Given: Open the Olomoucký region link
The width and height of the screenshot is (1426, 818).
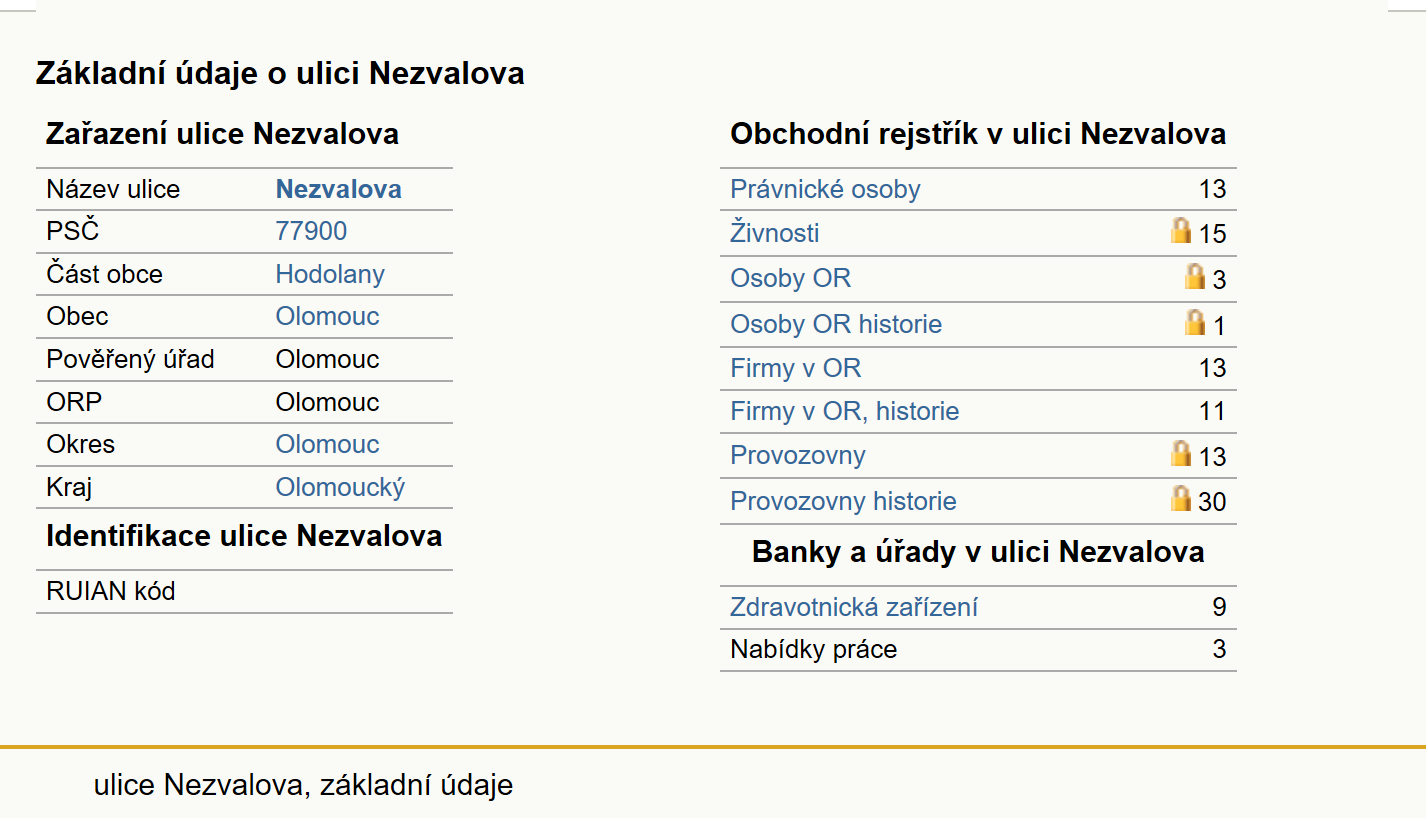Looking at the screenshot, I should pos(340,487).
